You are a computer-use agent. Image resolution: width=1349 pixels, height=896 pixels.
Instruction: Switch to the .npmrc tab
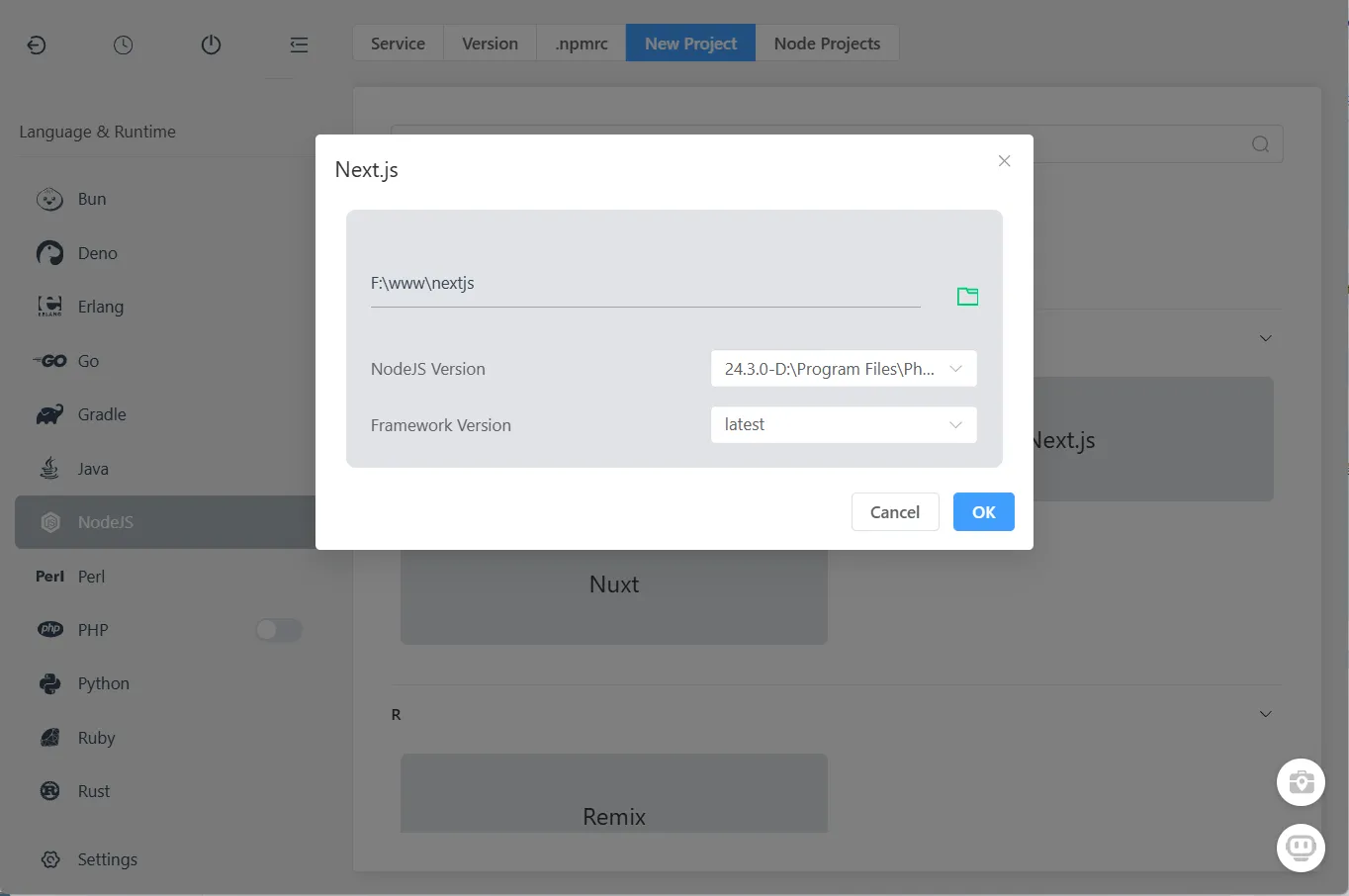pos(582,44)
